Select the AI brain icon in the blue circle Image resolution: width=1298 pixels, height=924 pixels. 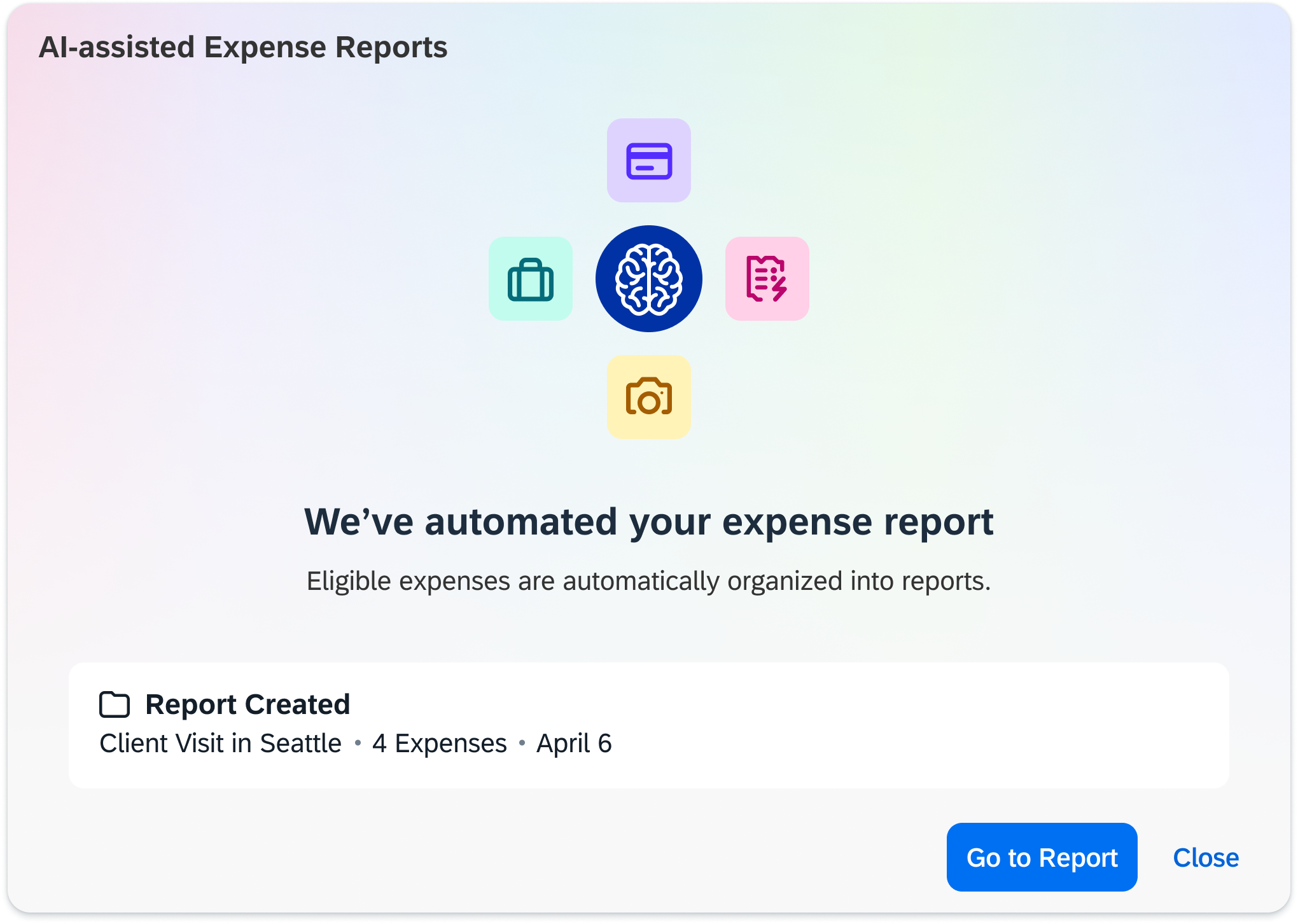coord(648,278)
